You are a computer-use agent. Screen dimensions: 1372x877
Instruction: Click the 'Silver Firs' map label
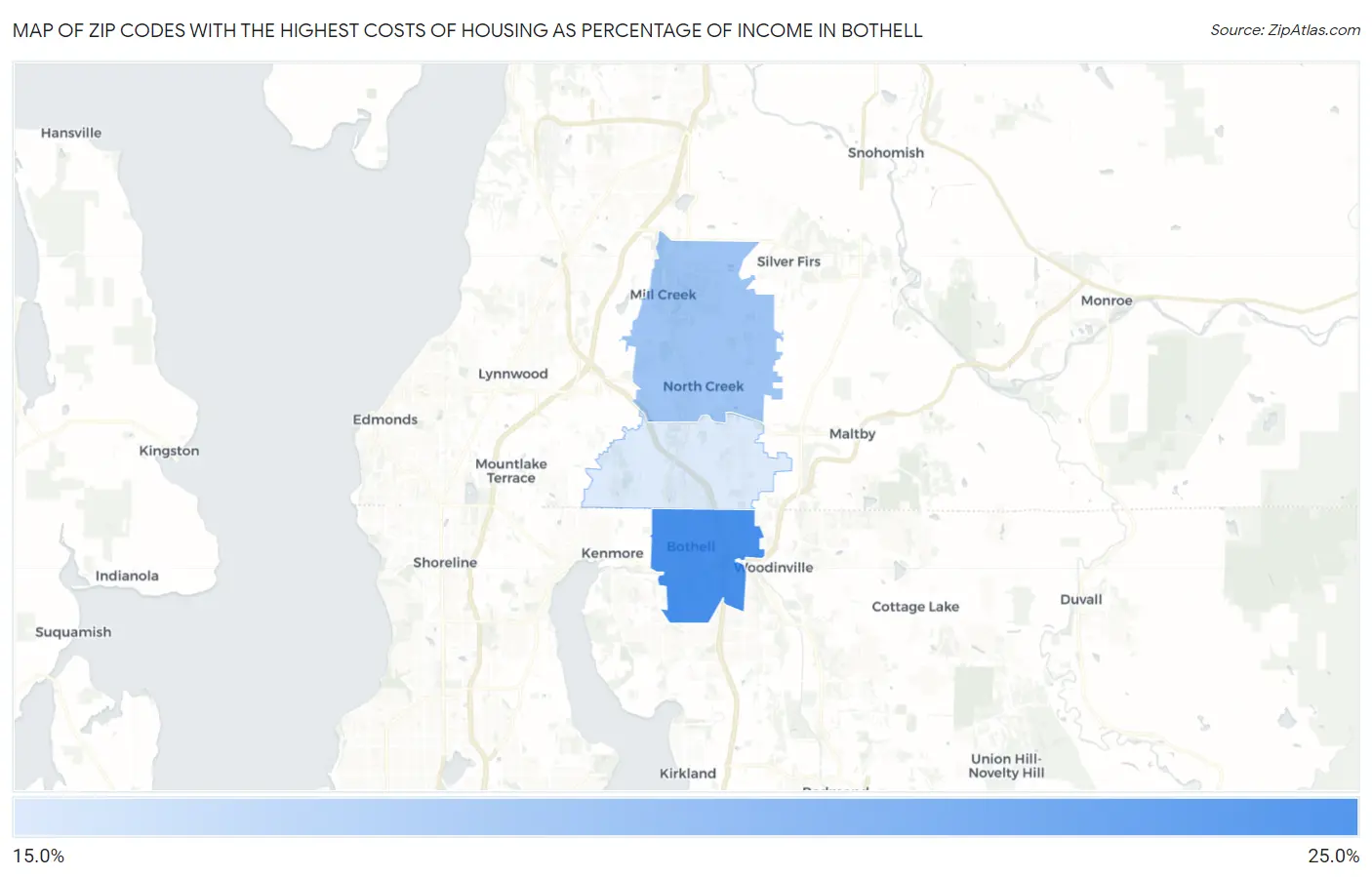click(788, 261)
